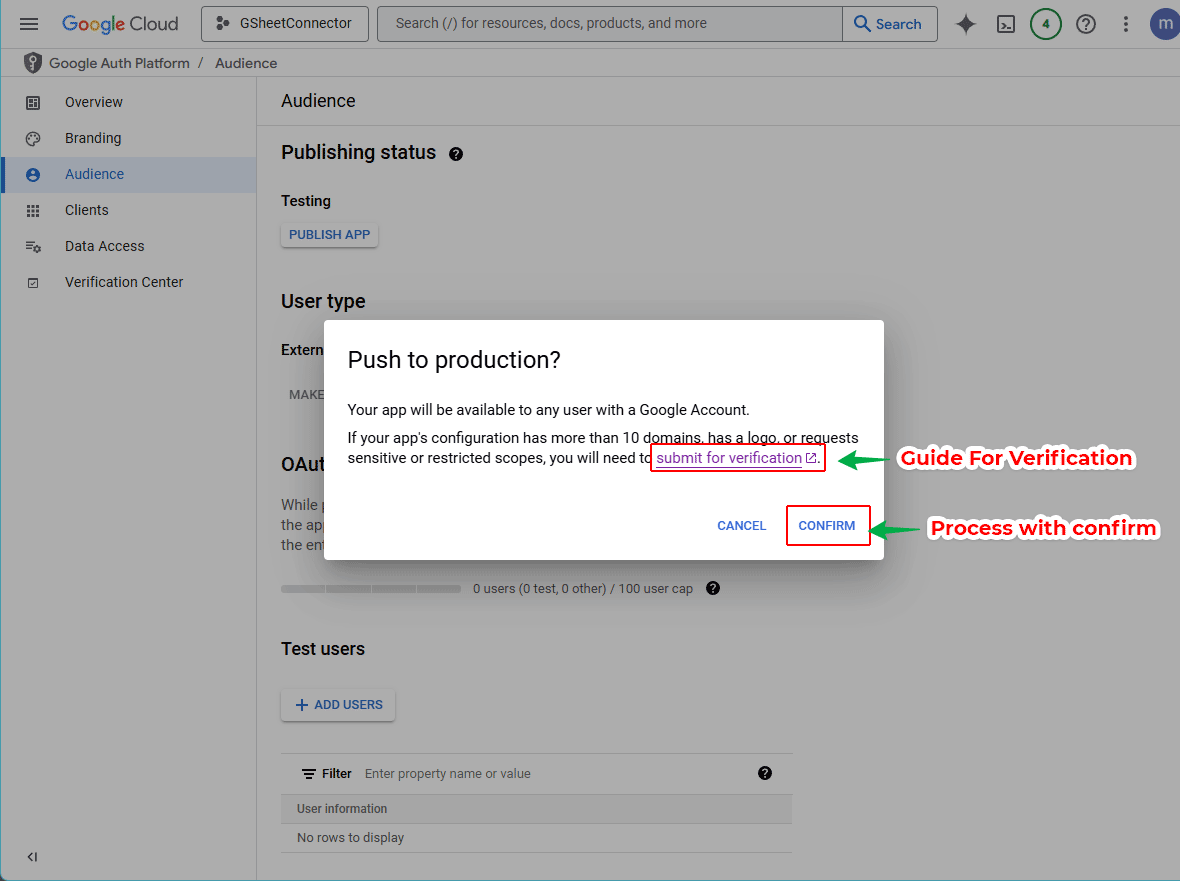This screenshot has width=1180, height=881.
Task: Select Audience in the sidebar
Action: 128,175
